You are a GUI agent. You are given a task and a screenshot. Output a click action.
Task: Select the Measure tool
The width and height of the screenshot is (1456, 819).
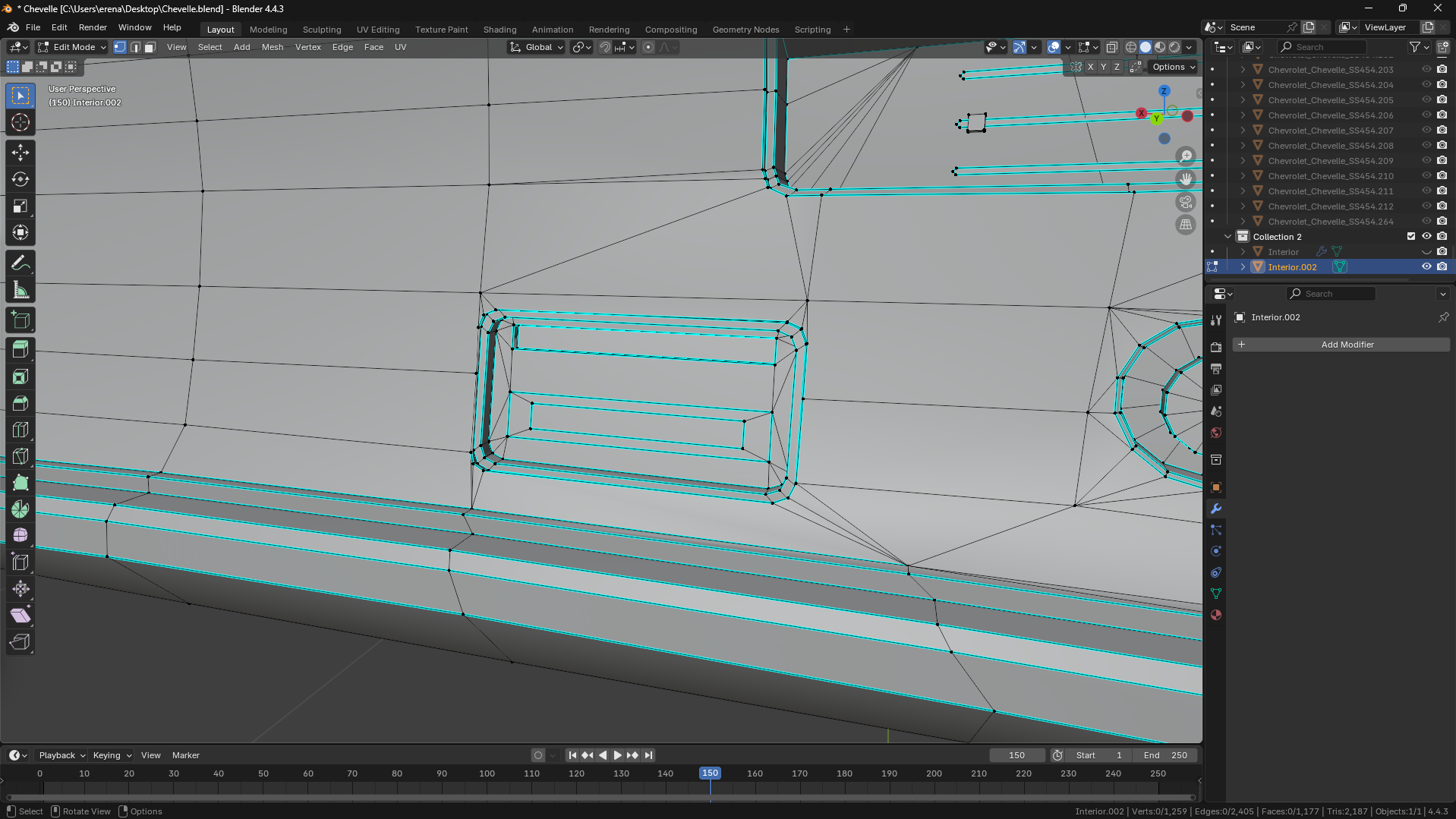(x=20, y=290)
